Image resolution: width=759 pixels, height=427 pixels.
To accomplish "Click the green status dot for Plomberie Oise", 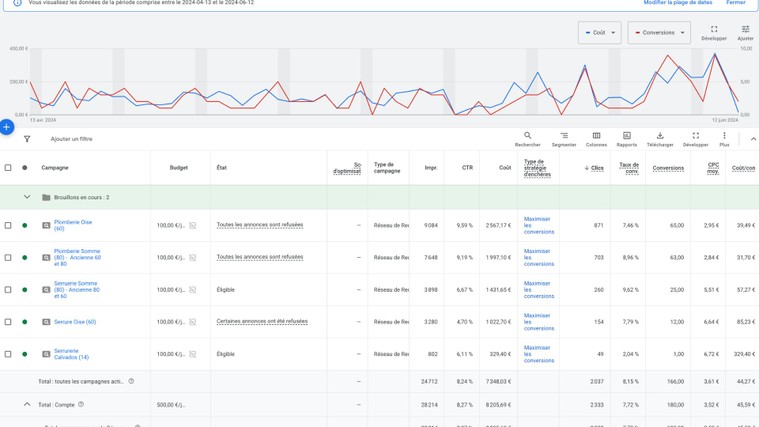I will 25,226.
